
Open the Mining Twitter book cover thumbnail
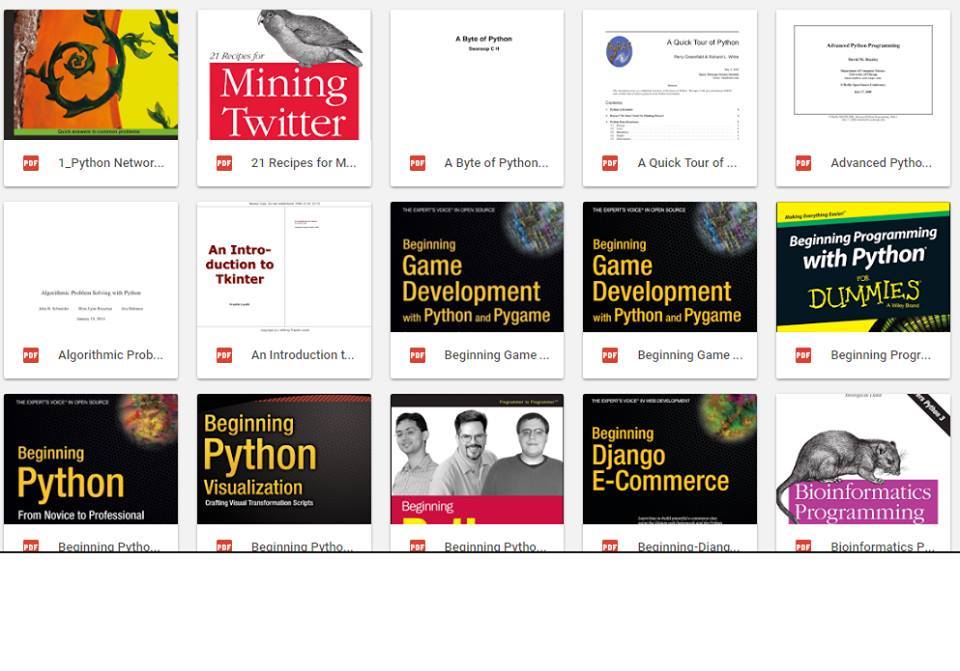(x=284, y=75)
